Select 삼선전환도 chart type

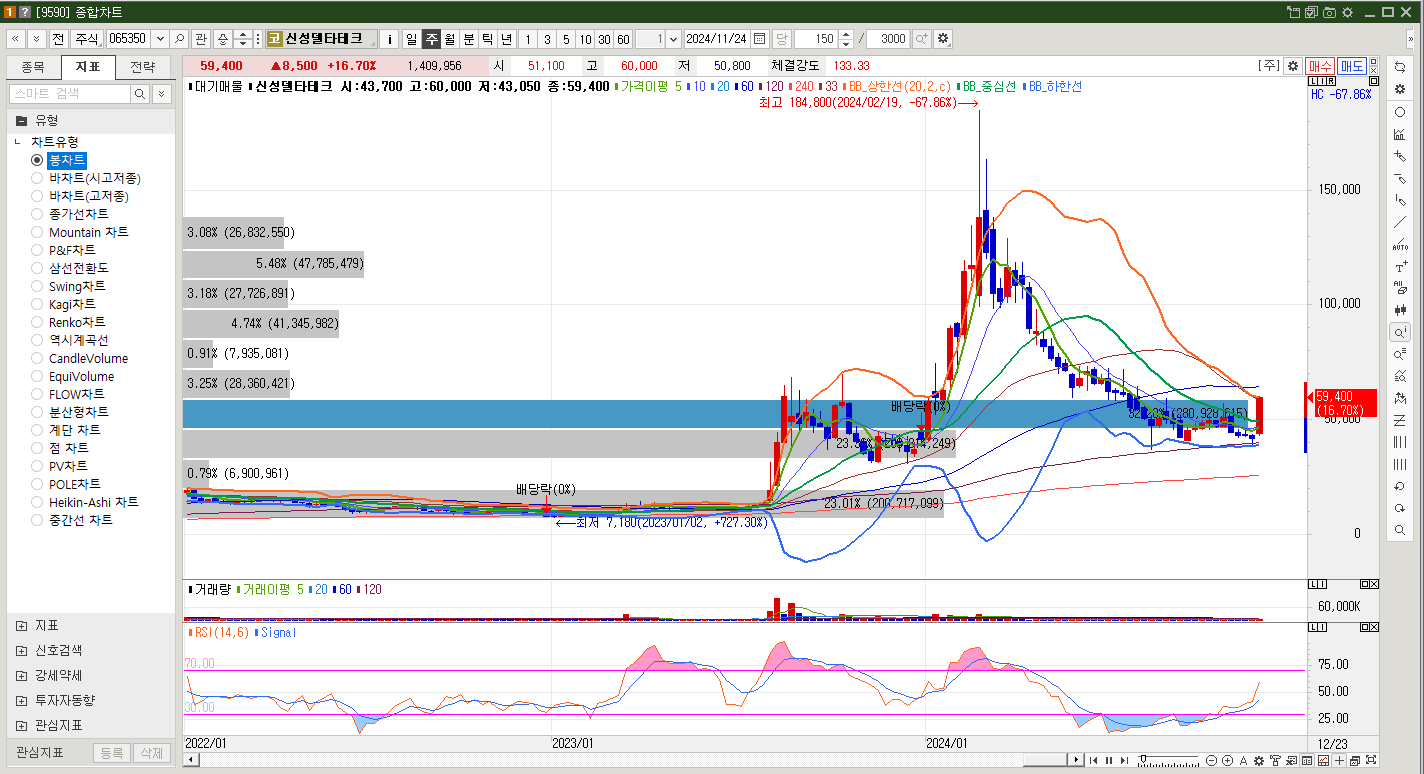point(70,268)
